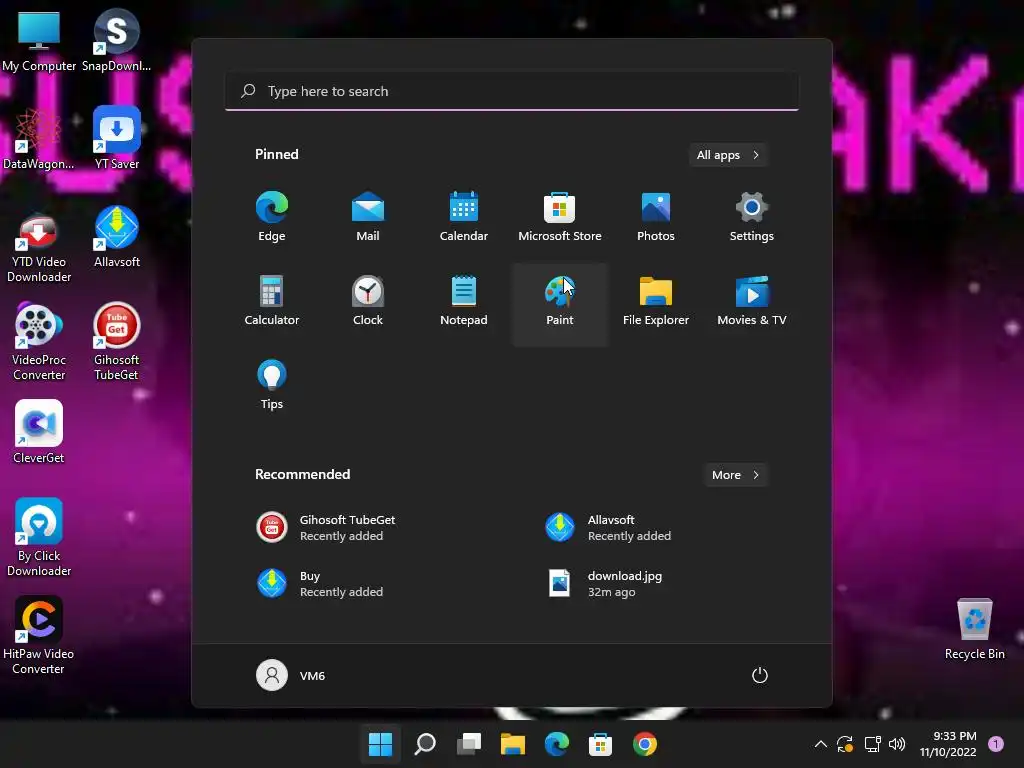Select YT Saver desktop shortcut

point(116,138)
